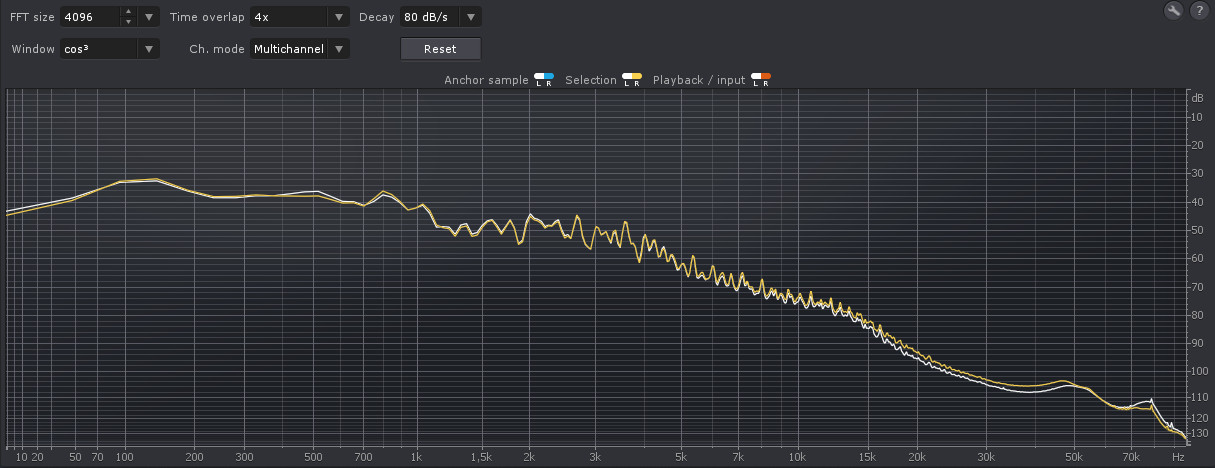Click the "300" frequency axis label
This screenshot has height=468, width=1215.
pos(245,456)
